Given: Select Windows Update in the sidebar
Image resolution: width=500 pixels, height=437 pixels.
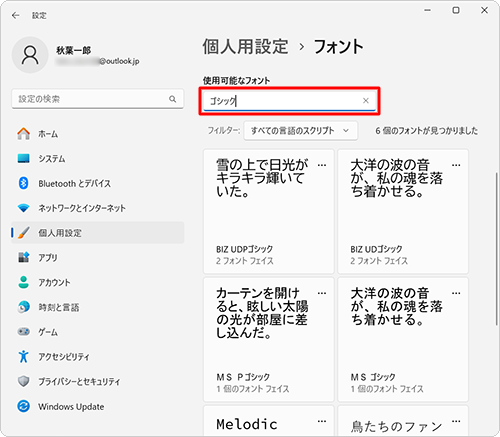Looking at the screenshot, I should [x=98, y=406].
